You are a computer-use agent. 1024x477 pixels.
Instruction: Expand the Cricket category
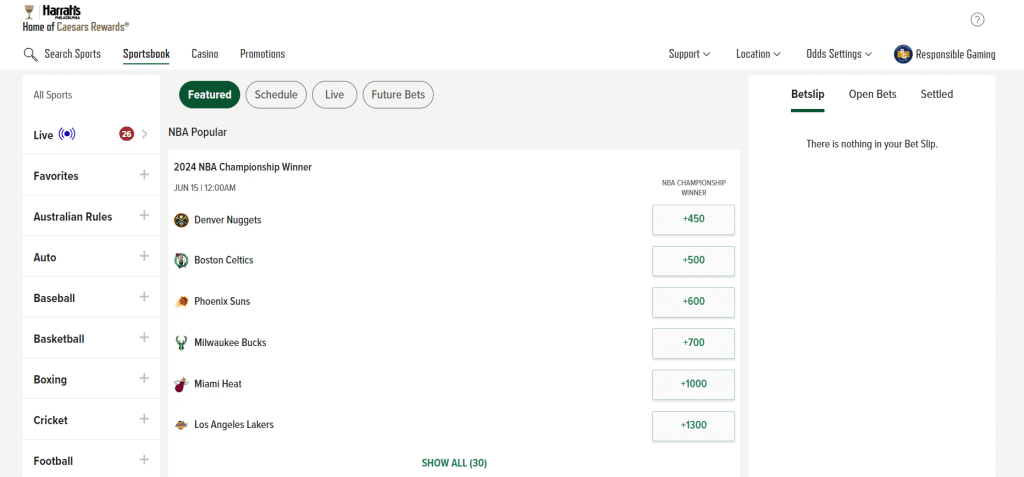pyautogui.click(x=144, y=419)
